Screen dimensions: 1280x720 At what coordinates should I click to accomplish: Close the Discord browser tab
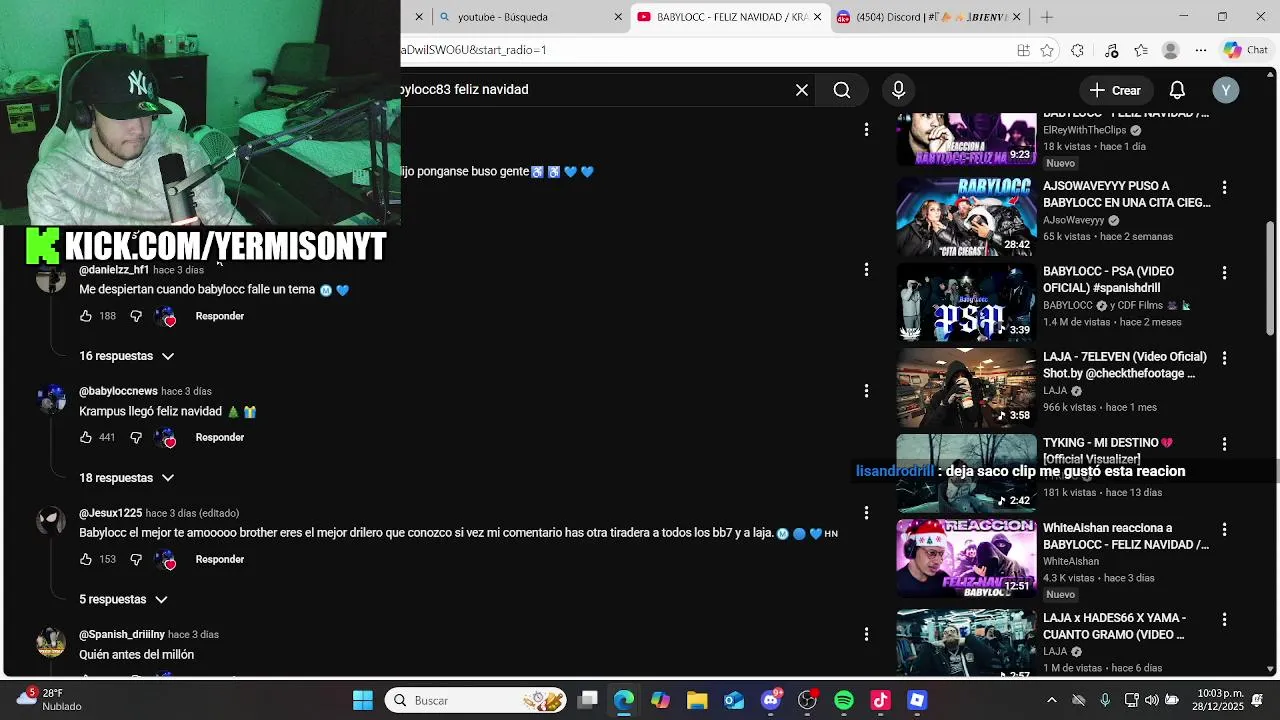coord(1017,17)
